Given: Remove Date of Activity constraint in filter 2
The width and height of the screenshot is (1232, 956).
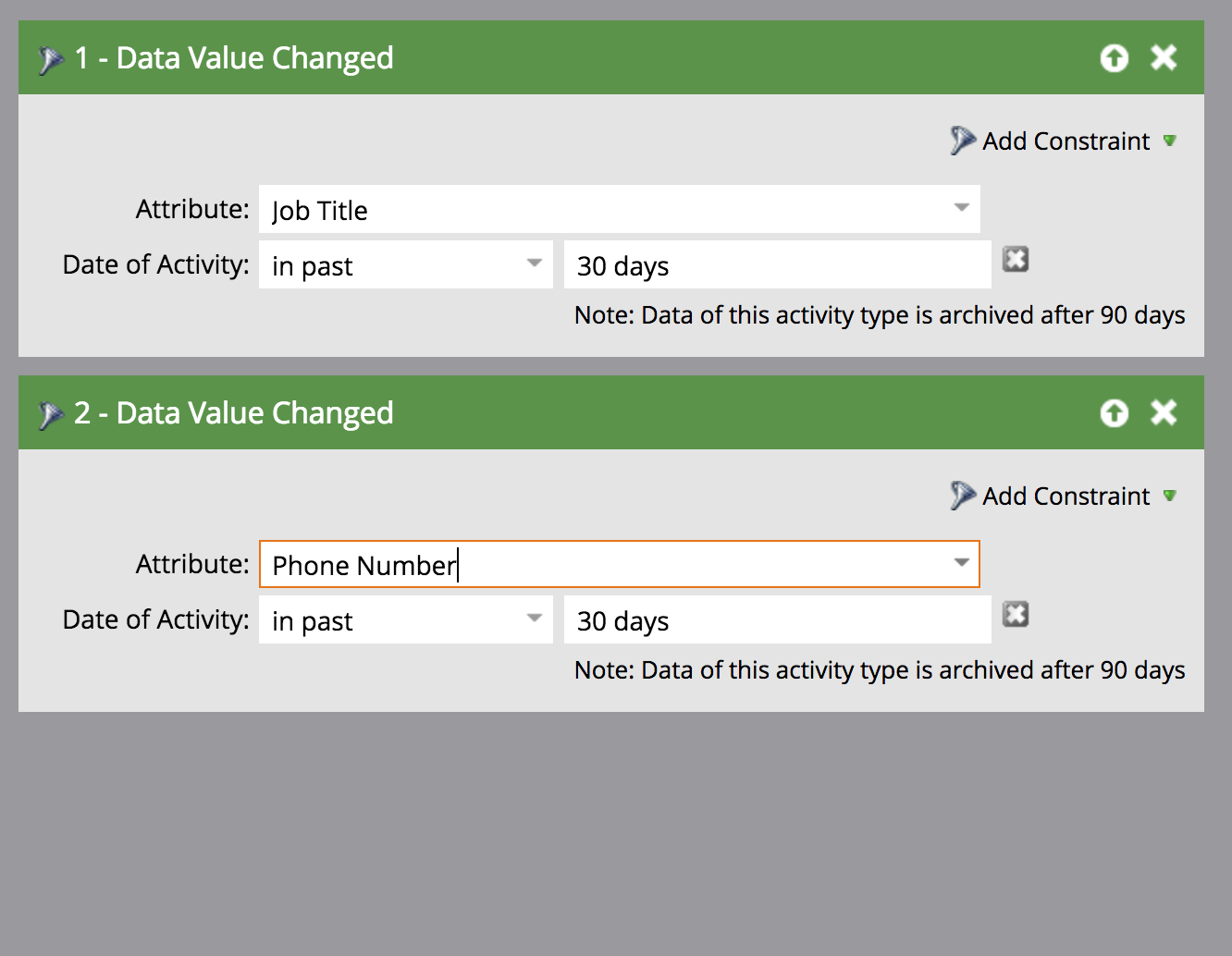Looking at the screenshot, I should click(x=1016, y=615).
